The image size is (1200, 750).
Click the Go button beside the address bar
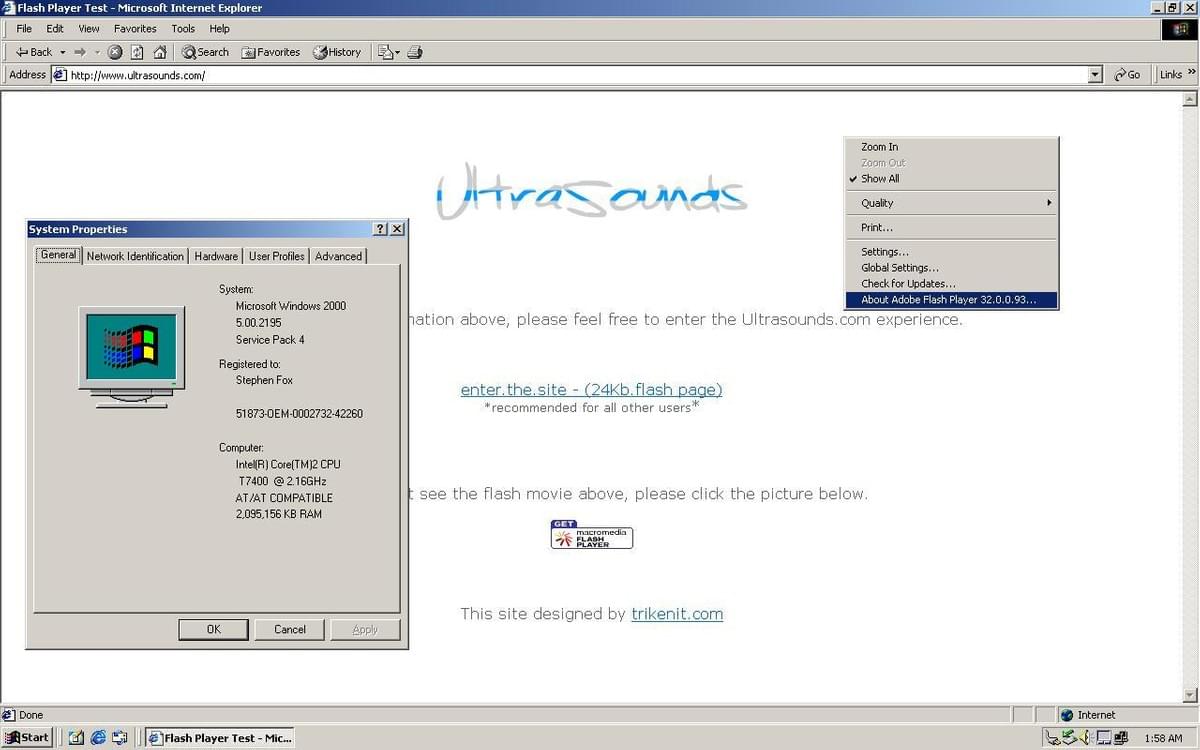coord(1127,75)
